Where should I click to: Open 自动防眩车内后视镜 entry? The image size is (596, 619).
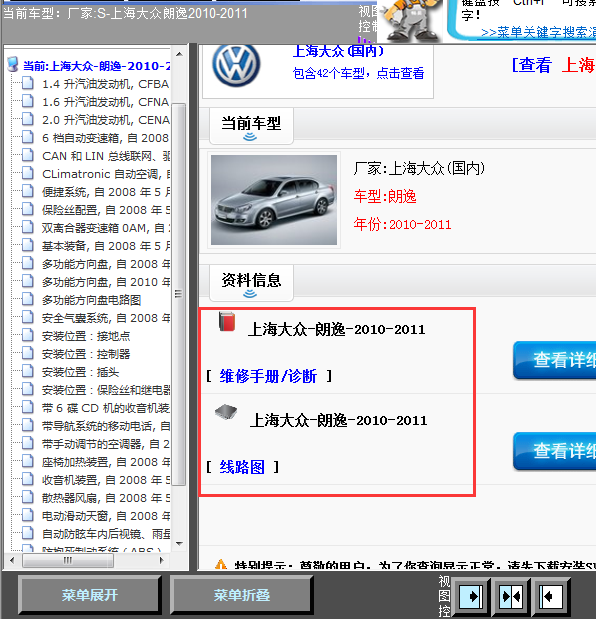105,534
